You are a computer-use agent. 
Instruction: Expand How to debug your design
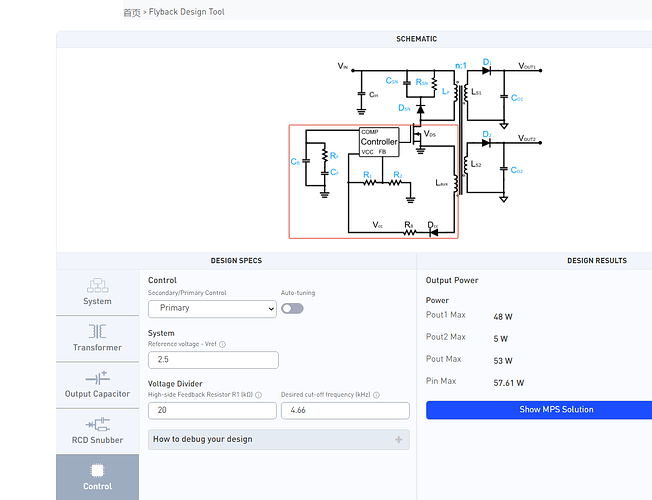(x=205, y=439)
